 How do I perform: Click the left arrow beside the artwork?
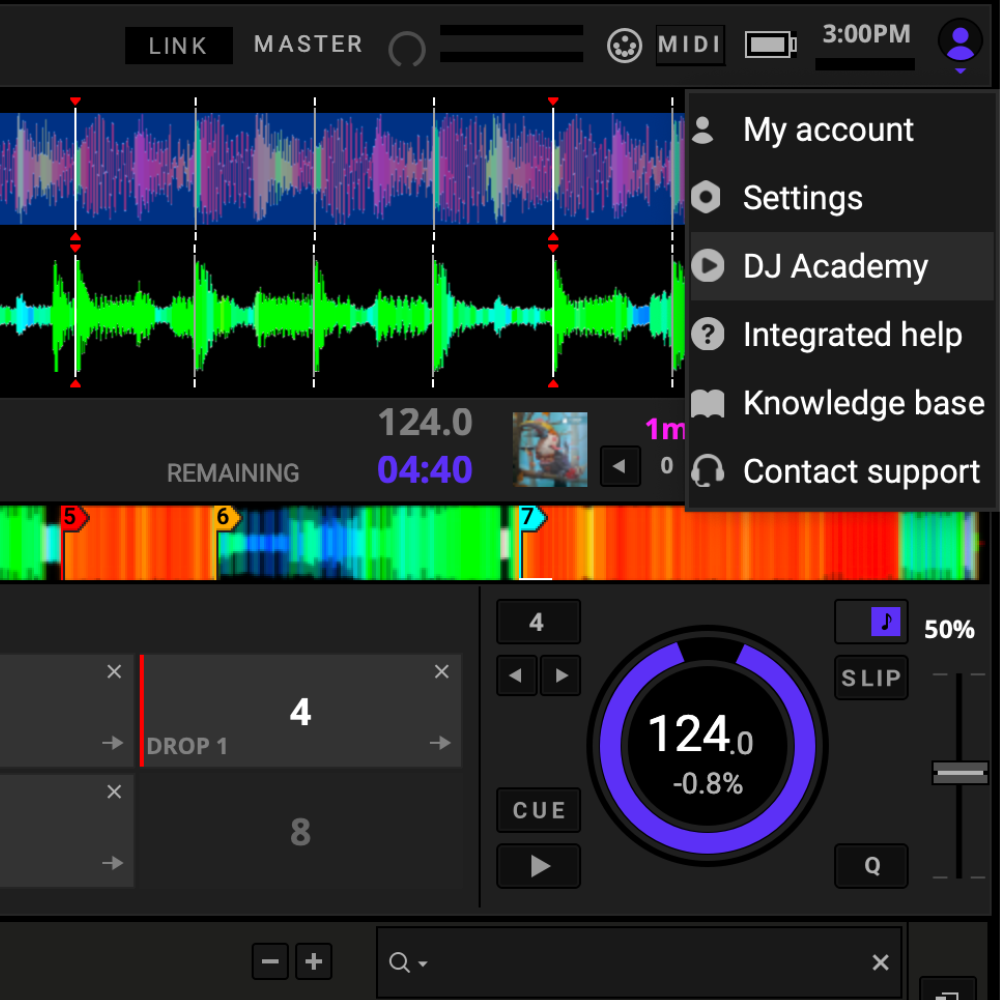pos(620,466)
